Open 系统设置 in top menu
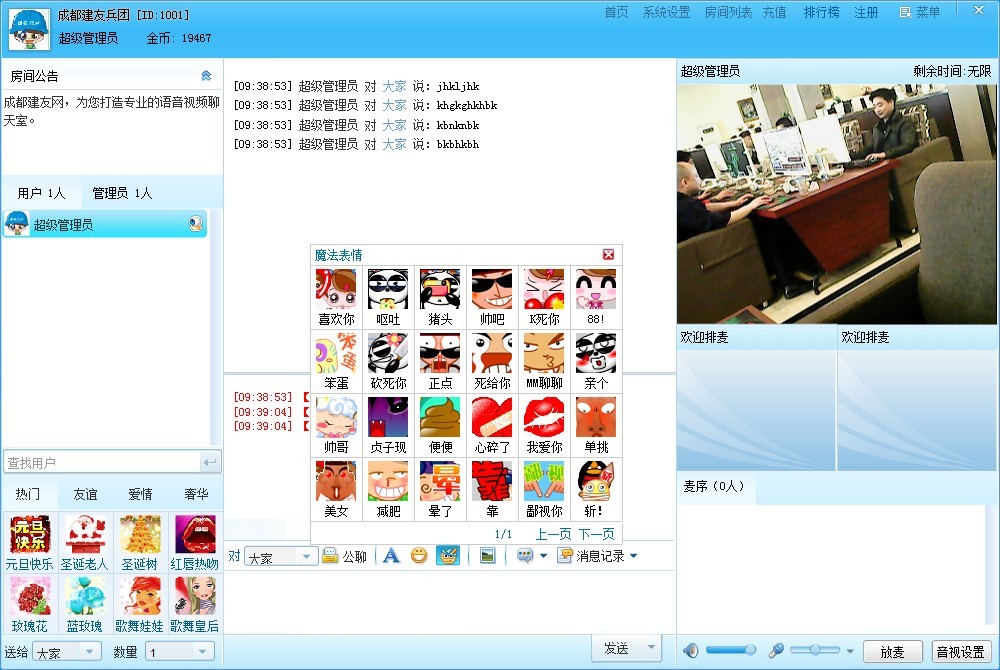Viewport: 1000px width, 670px height. 666,12
